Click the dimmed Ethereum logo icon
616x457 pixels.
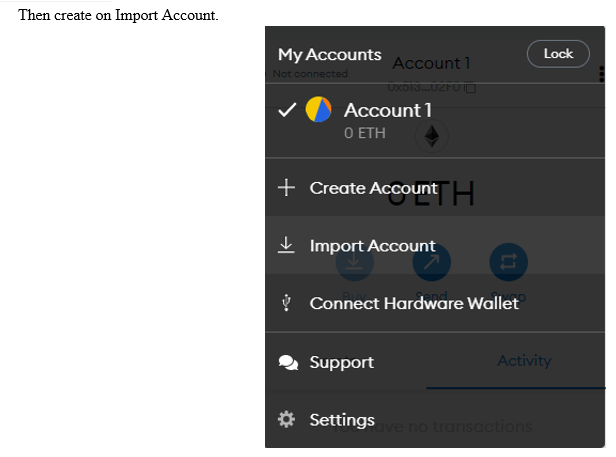[x=432, y=136]
